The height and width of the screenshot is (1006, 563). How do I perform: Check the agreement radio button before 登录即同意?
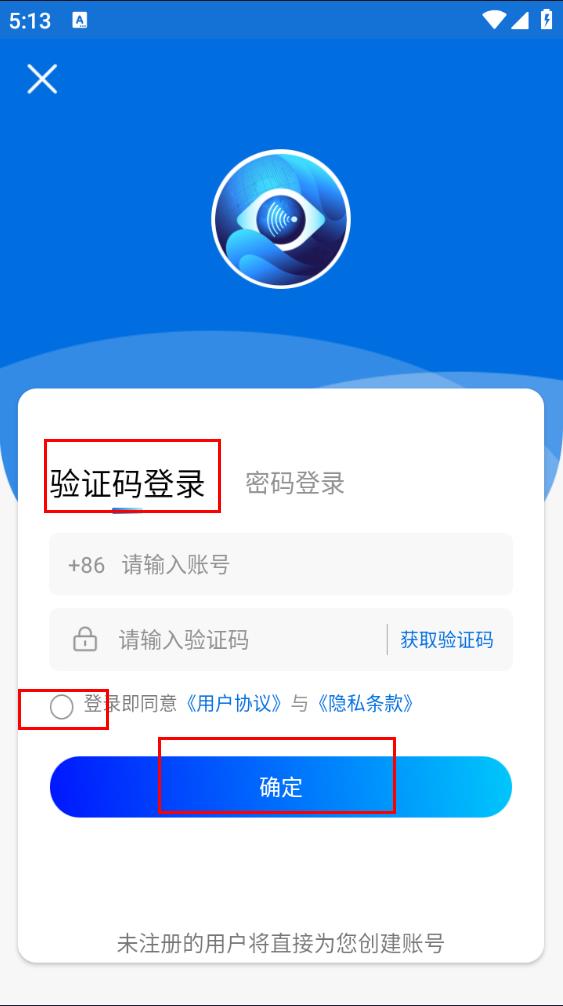(62, 707)
